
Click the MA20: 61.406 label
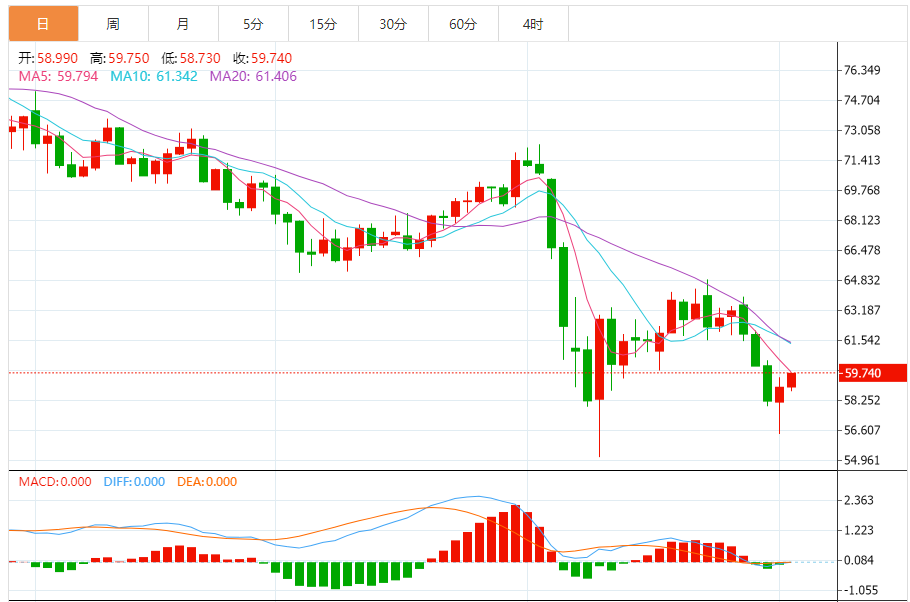[x=253, y=76]
